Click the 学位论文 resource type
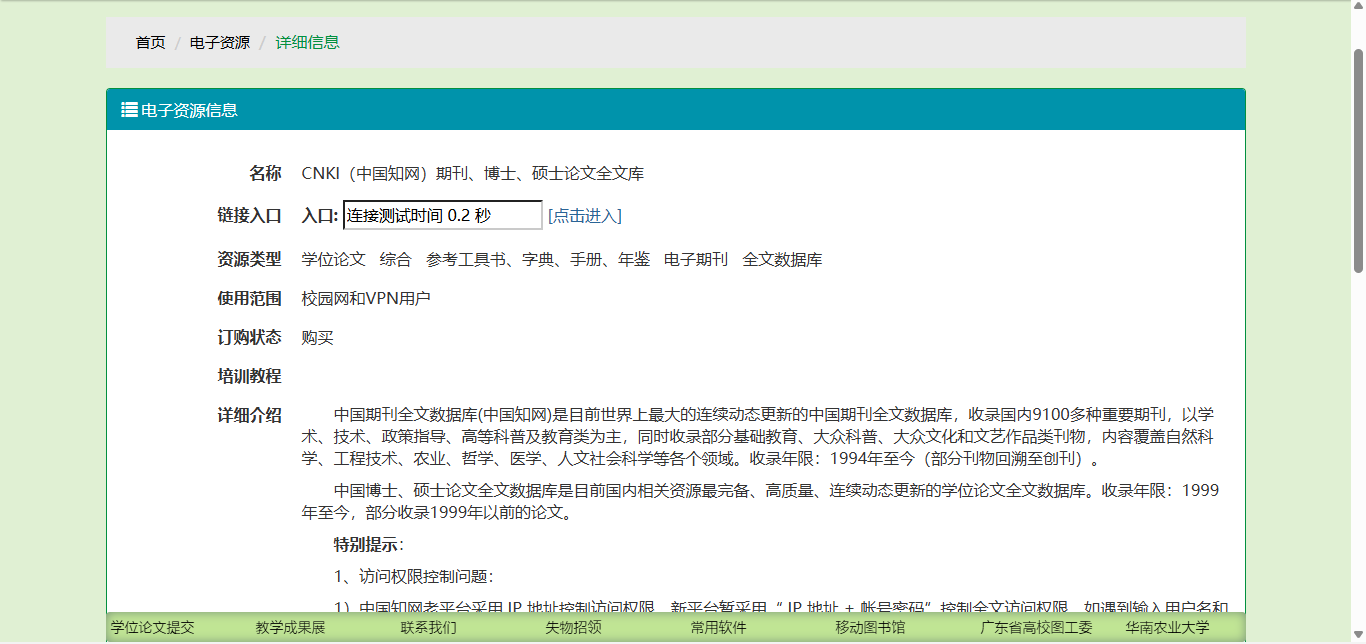Screen dimensions: 1366x644 [x=334, y=259]
